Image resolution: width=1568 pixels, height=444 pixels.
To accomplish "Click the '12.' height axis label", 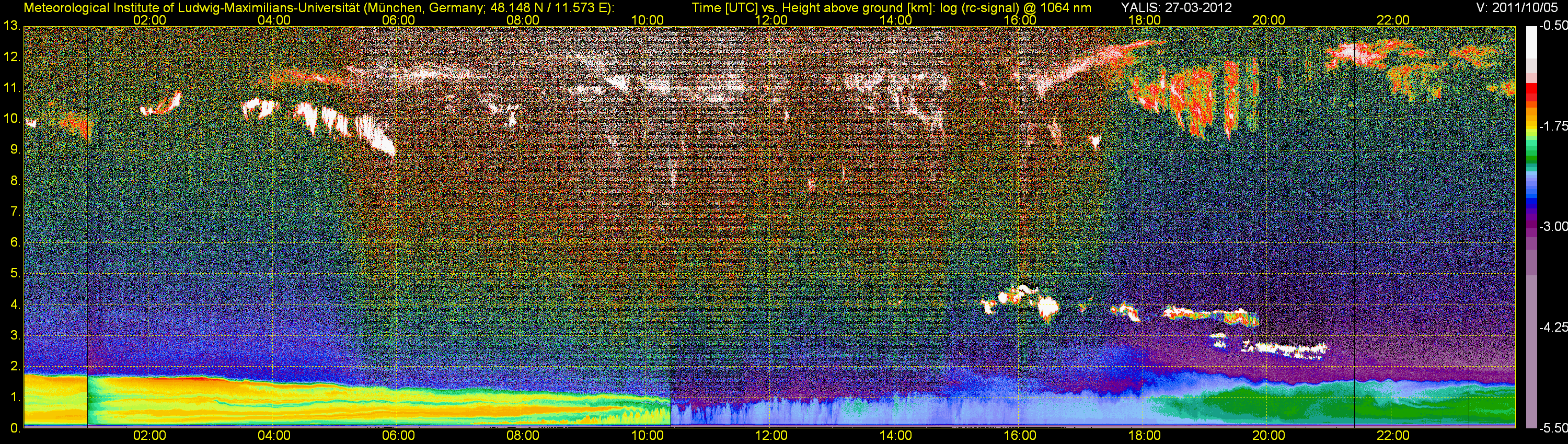I will (x=12, y=57).
